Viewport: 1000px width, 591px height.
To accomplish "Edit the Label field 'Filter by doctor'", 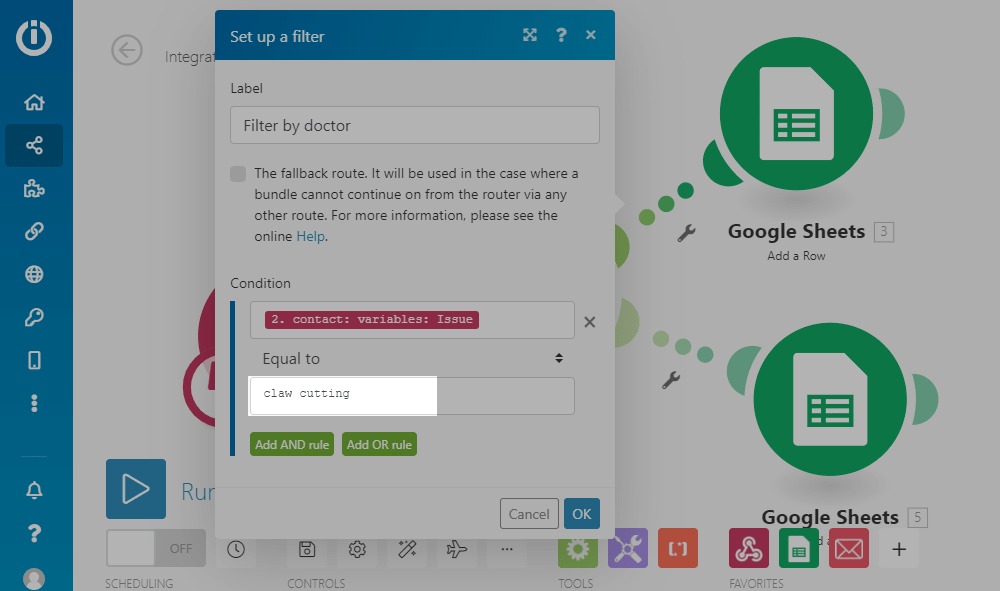I will coord(415,125).
